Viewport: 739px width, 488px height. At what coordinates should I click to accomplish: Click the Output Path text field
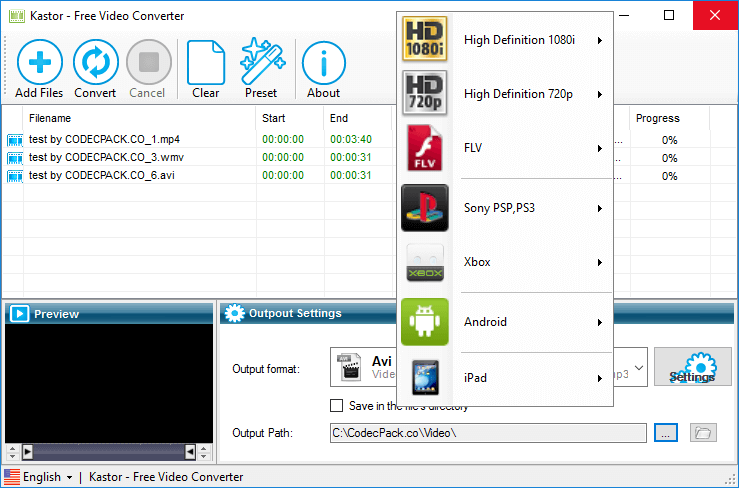[488, 433]
